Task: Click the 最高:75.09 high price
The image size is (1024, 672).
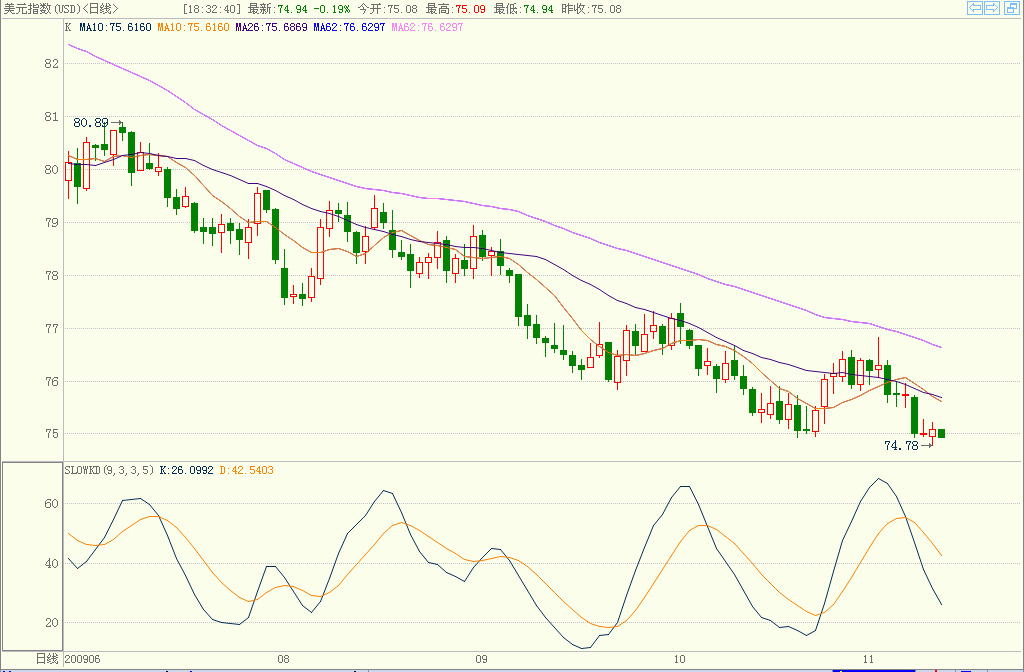Action: (x=456, y=9)
